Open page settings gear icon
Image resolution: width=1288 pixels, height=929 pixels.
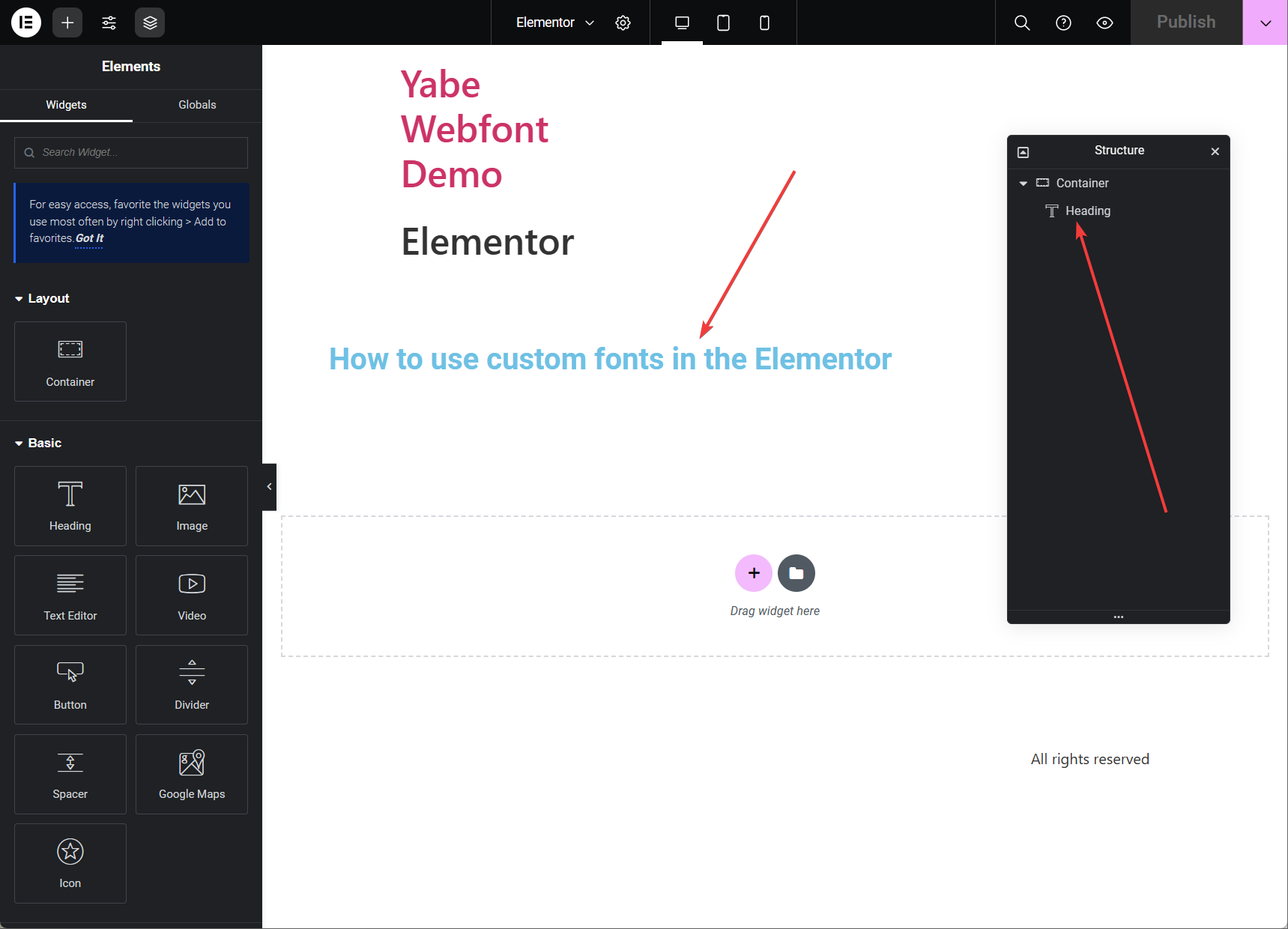coord(623,22)
